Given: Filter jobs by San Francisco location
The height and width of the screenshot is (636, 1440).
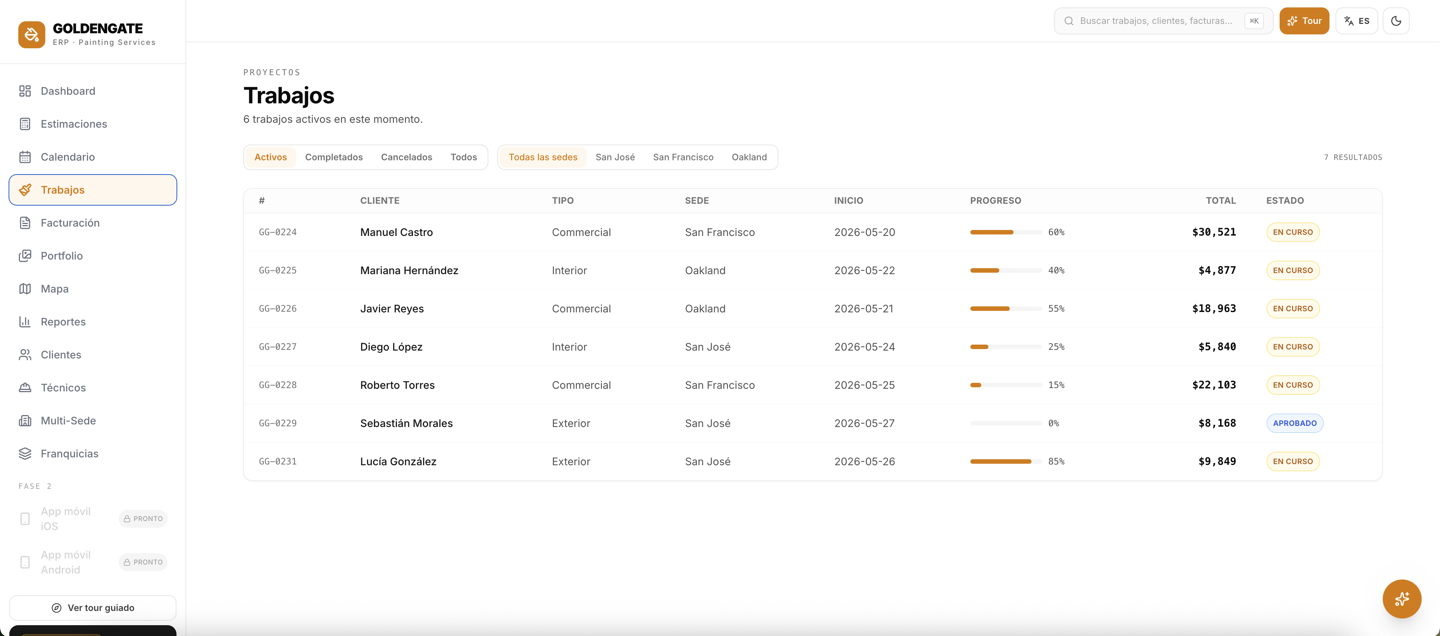Looking at the screenshot, I should pyautogui.click(x=683, y=157).
